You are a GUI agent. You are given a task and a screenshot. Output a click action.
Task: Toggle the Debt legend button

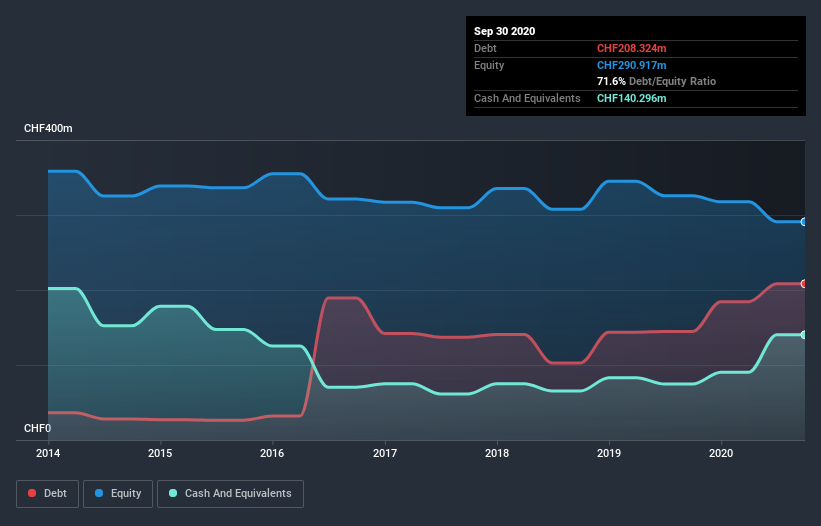tap(47, 494)
